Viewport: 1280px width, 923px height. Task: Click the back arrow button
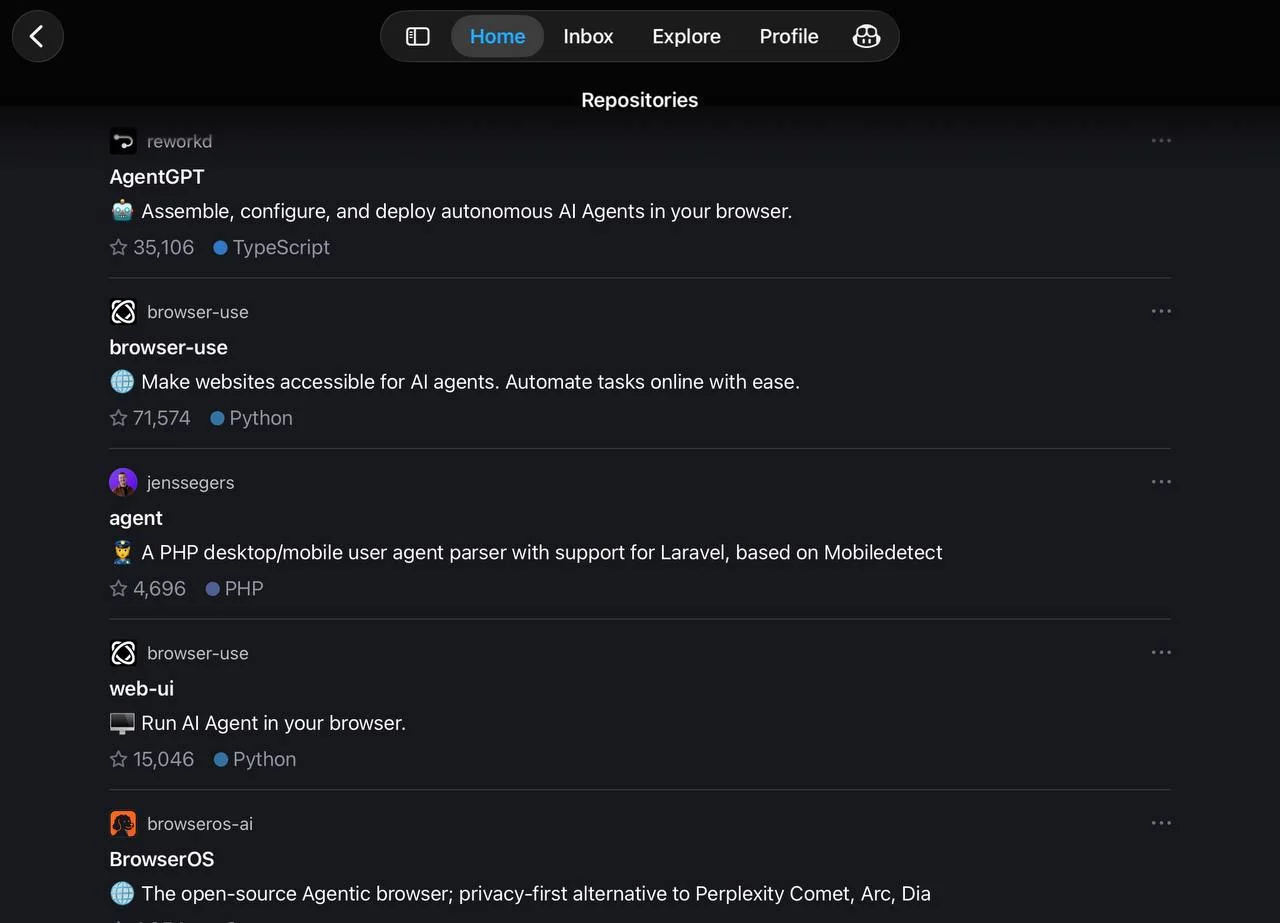click(x=37, y=36)
